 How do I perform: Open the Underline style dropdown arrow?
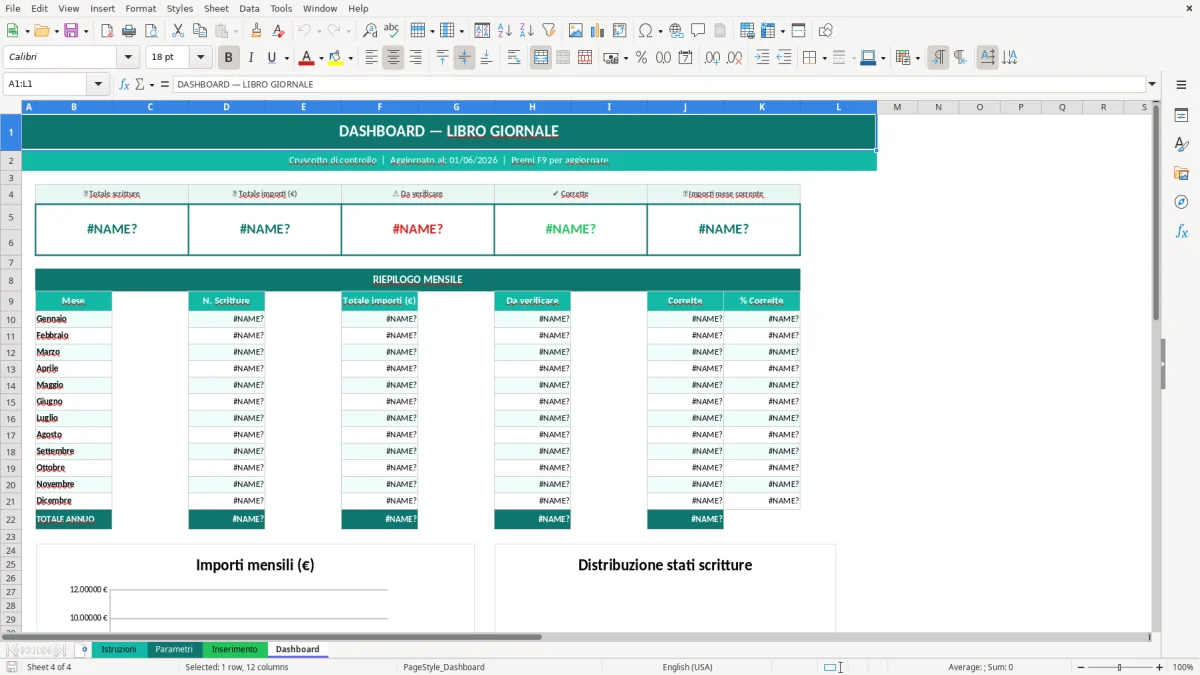point(286,58)
